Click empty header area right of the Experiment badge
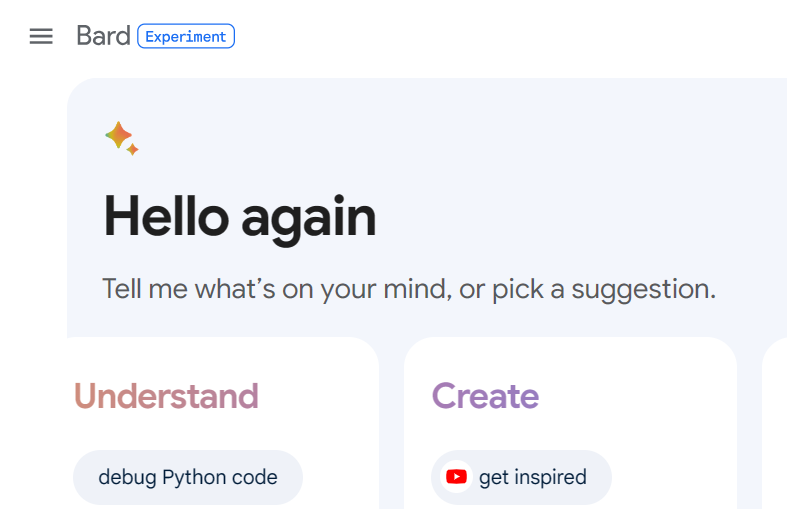Image resolution: width=787 pixels, height=509 pixels. pos(502,36)
